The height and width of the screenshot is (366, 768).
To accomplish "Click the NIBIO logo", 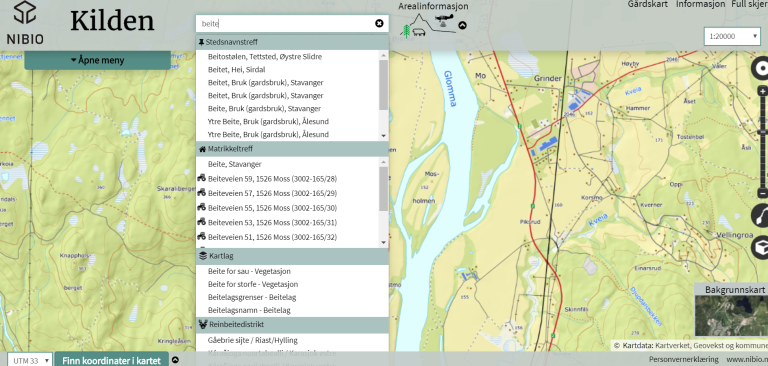I will point(24,23).
